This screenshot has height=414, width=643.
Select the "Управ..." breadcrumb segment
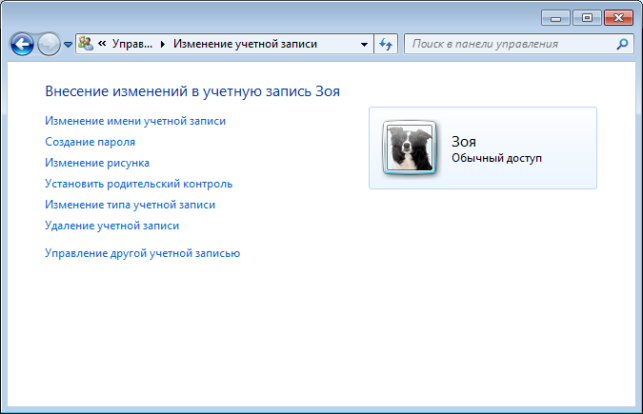[x=132, y=44]
